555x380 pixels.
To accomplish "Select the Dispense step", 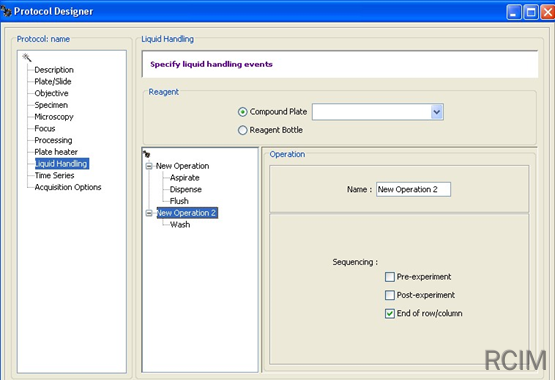I will (185, 189).
